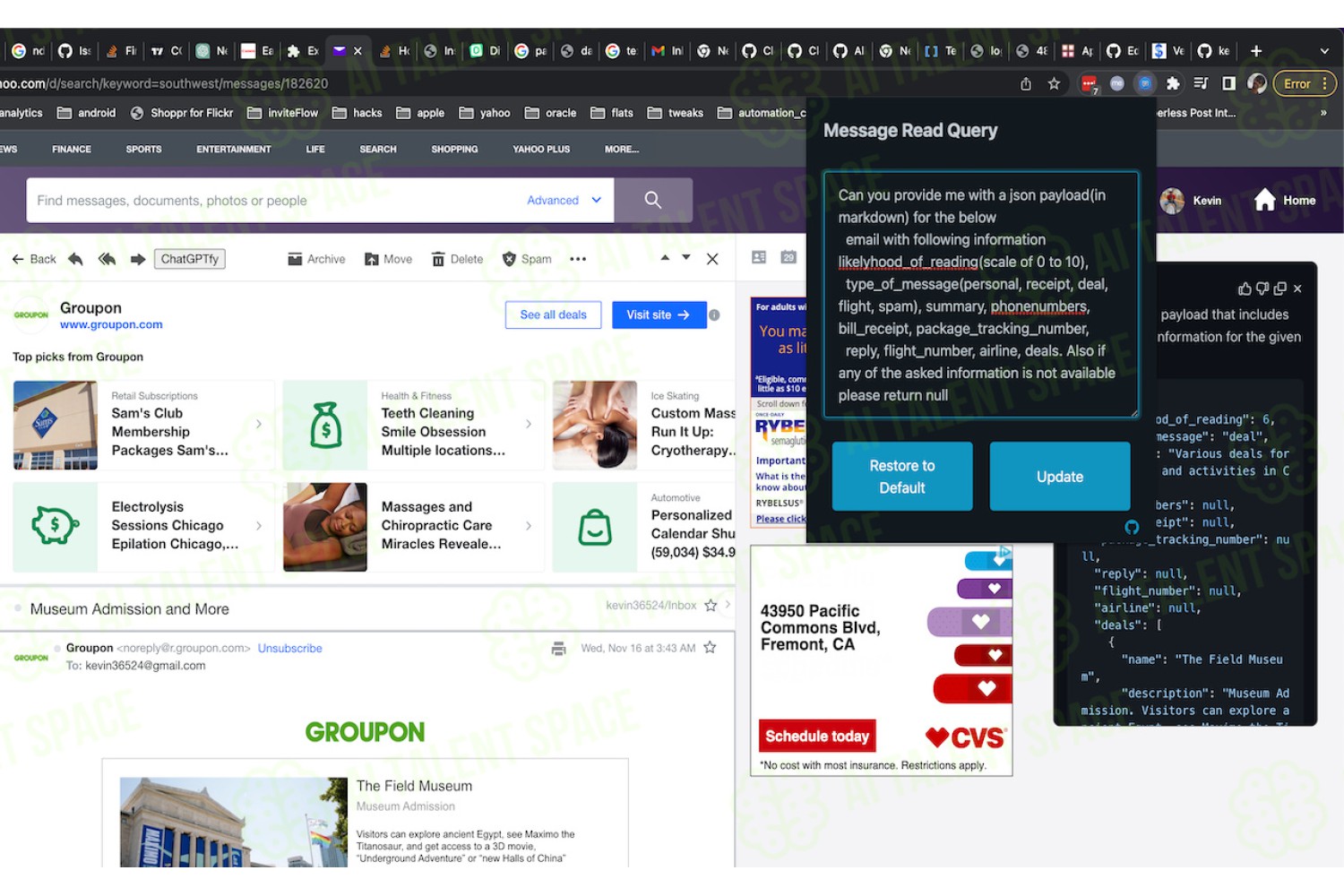Click the Home house icon

click(1264, 200)
